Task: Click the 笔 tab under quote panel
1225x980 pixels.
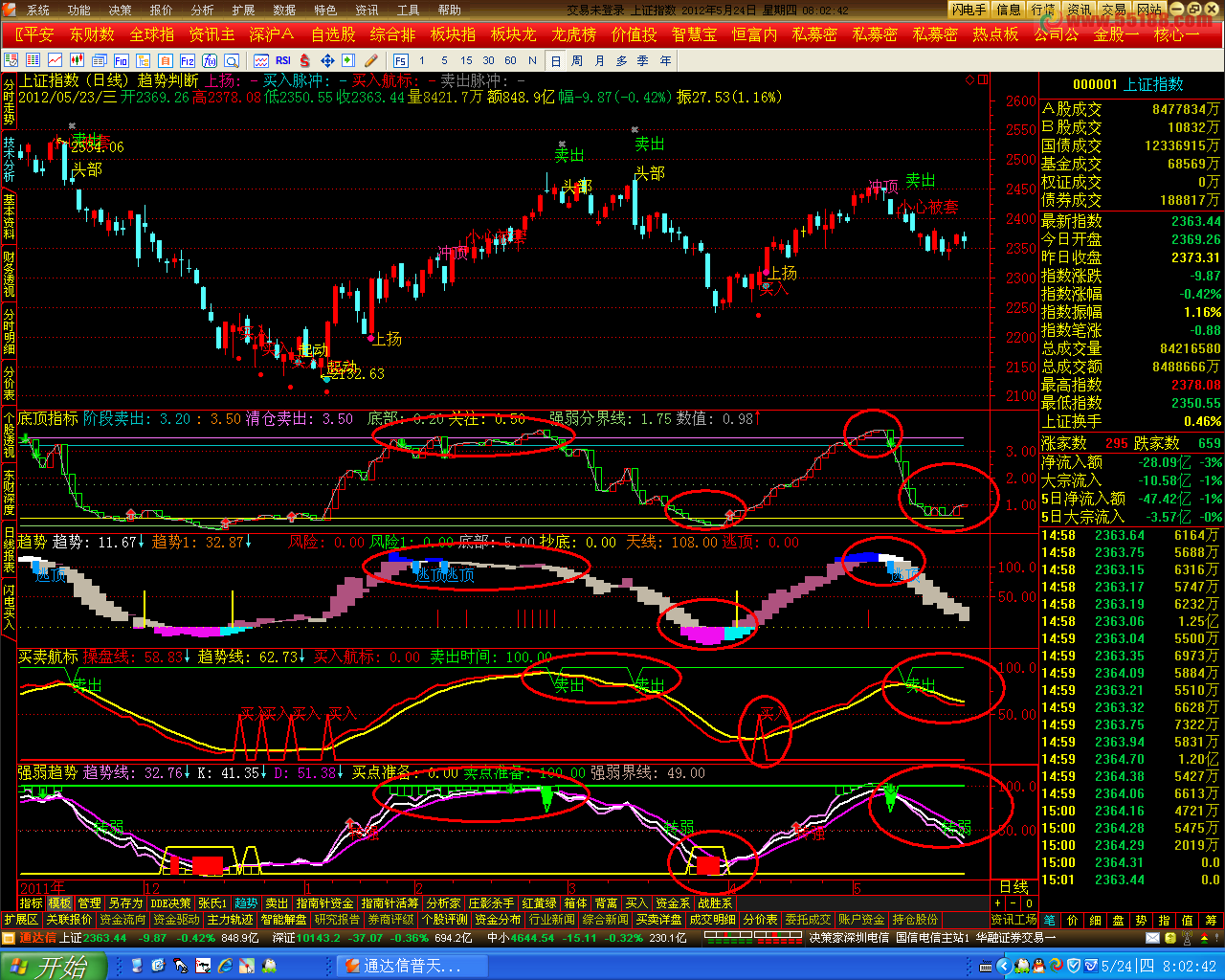Action: [x=1050, y=920]
